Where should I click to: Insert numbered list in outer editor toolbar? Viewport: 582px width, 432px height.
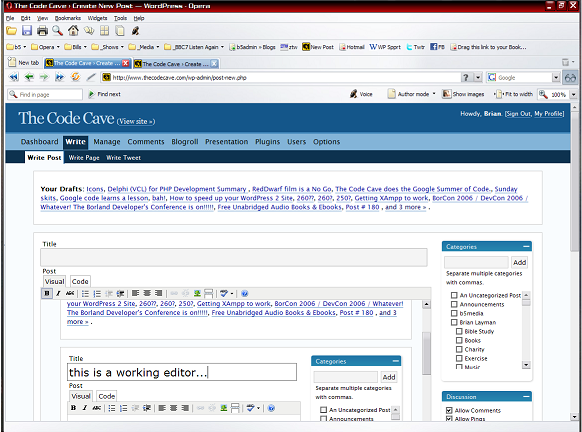[97, 294]
